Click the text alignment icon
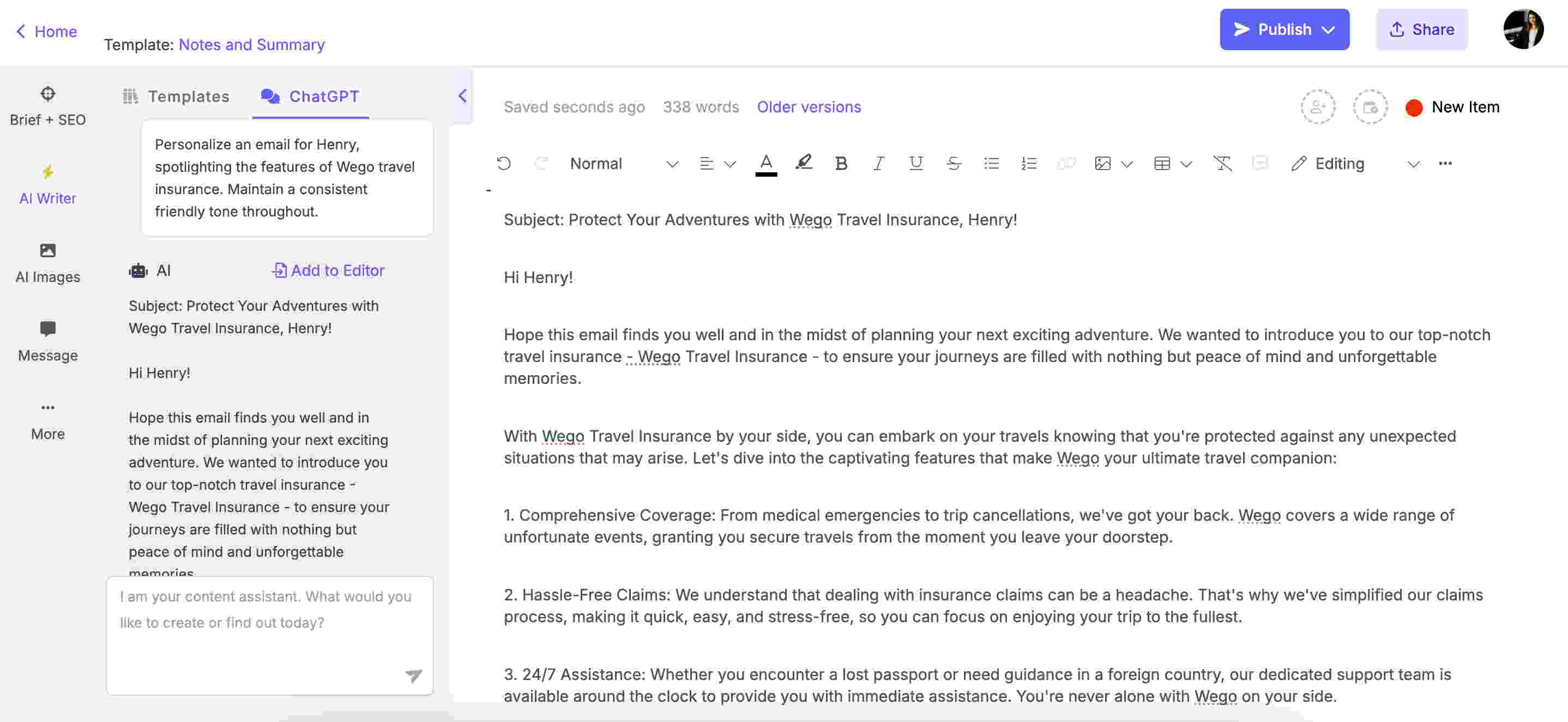The height and width of the screenshot is (722, 1568). 706,163
